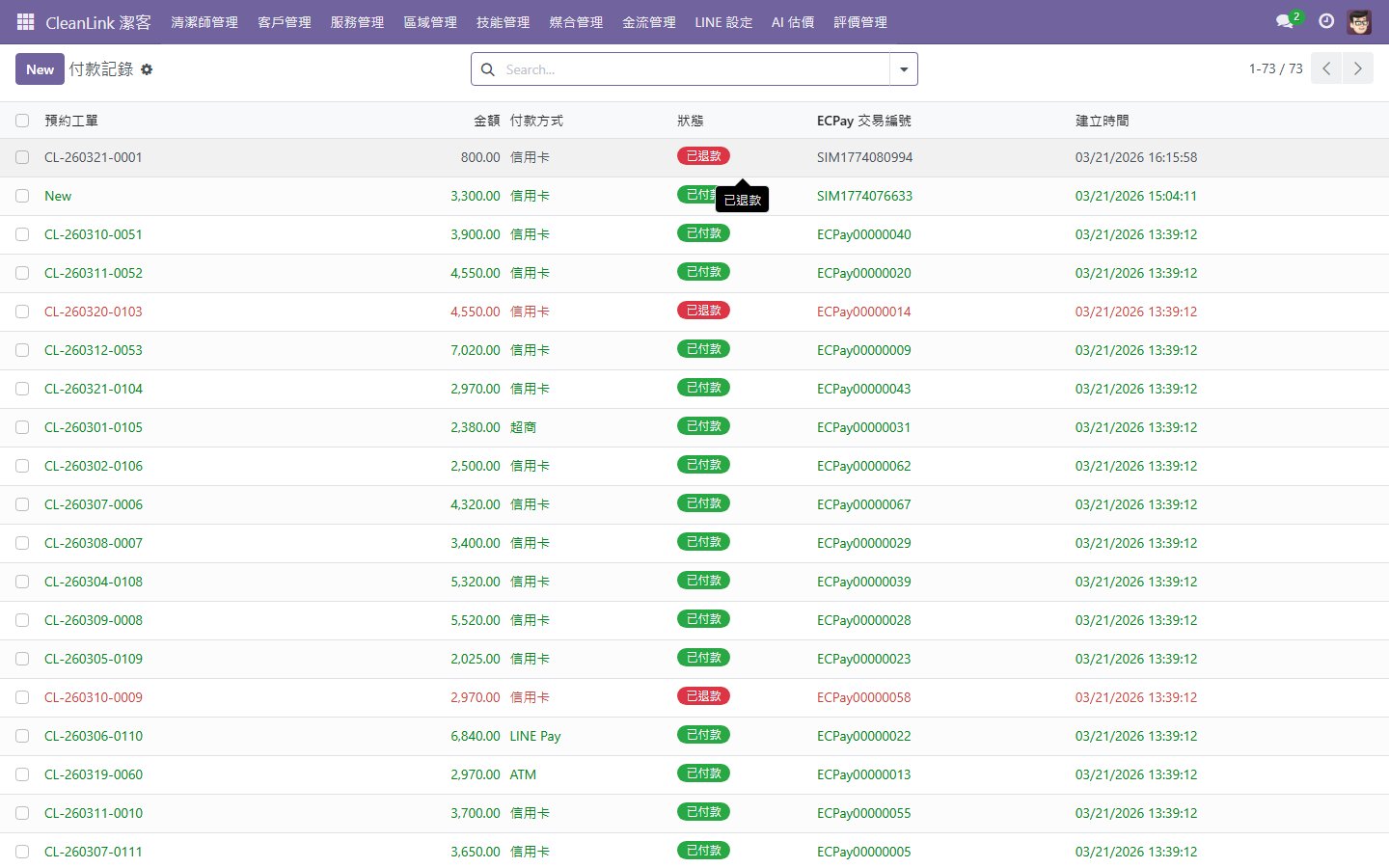The height and width of the screenshot is (868, 1389).
Task: Focus the Search input field
Action: (693, 69)
